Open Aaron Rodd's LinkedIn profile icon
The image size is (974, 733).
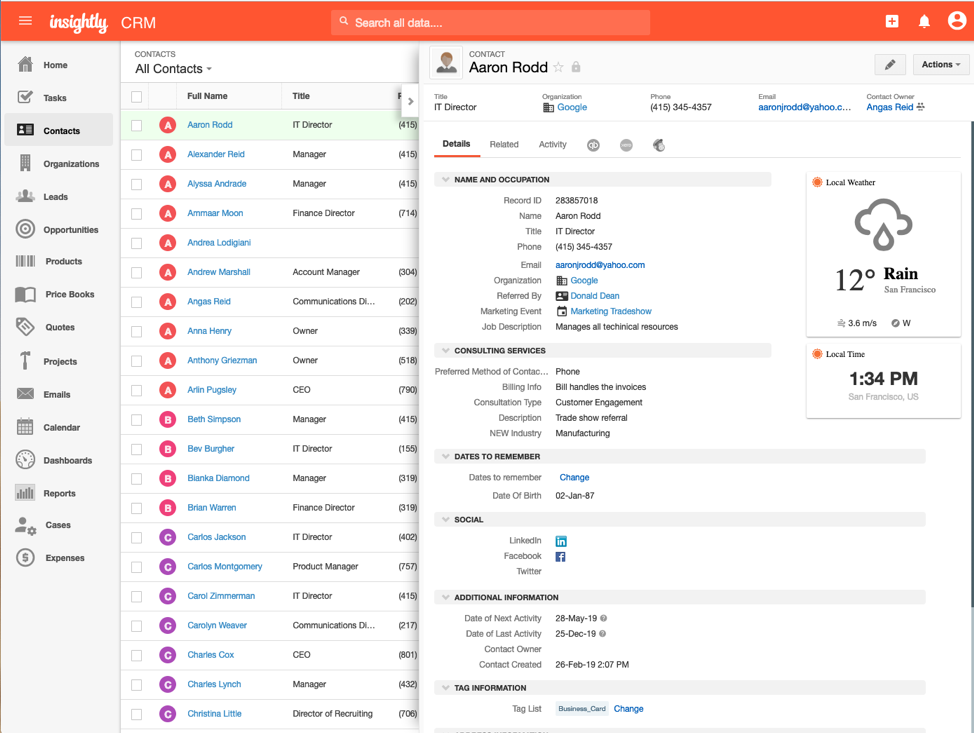(x=561, y=540)
